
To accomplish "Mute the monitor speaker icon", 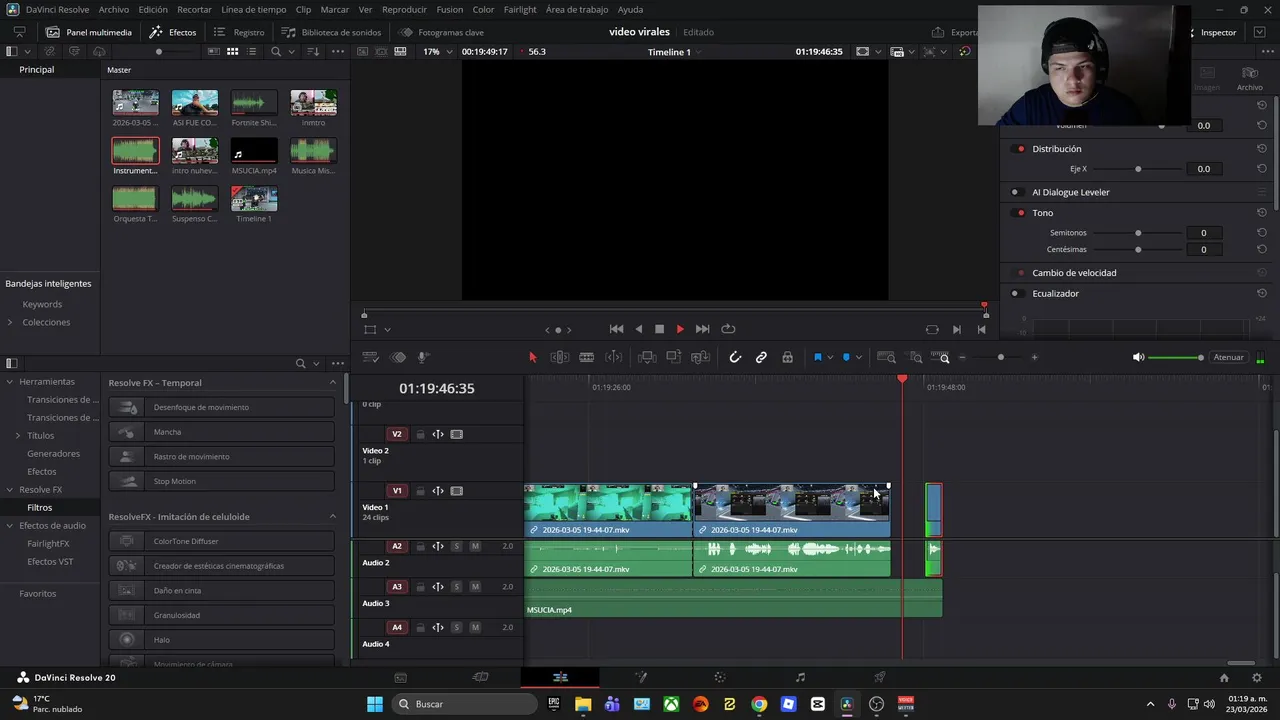I will coord(1138,357).
